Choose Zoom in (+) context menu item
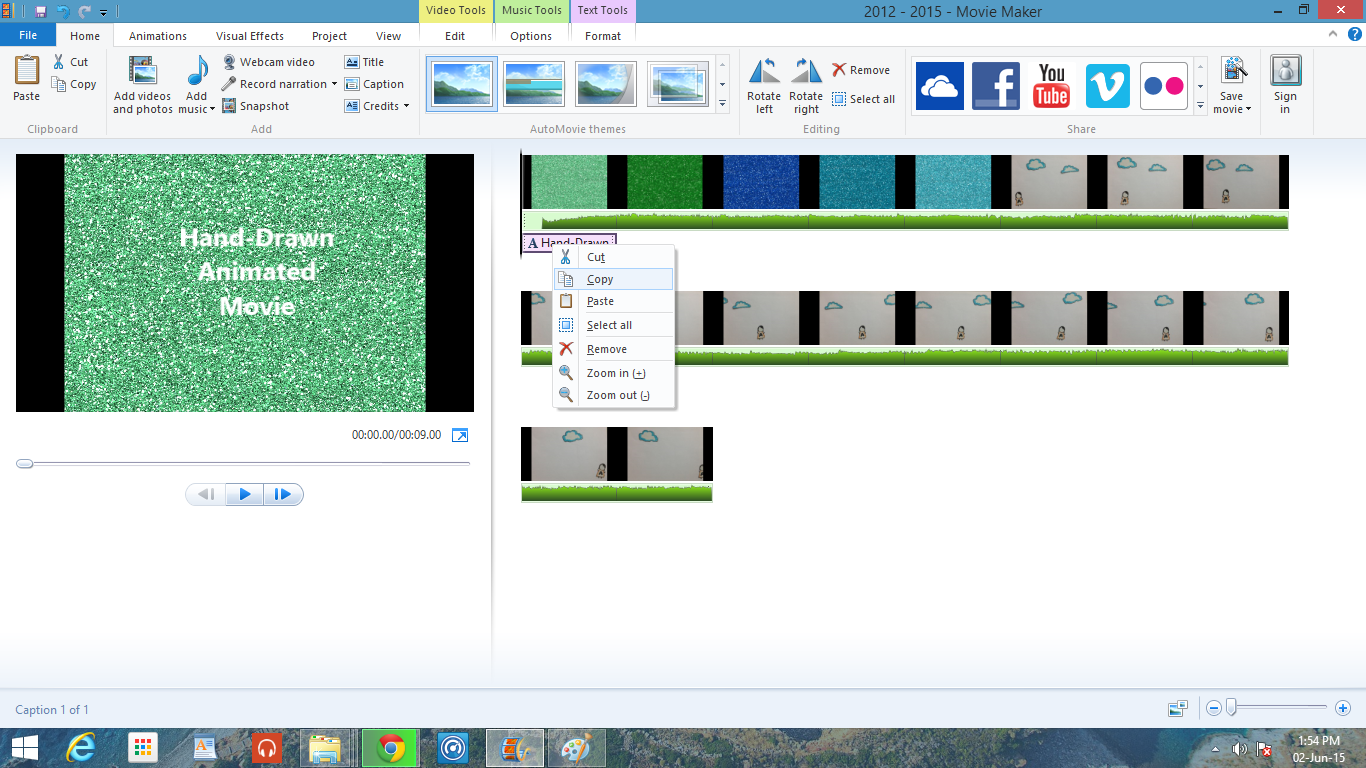The width and height of the screenshot is (1366, 768). coord(614,373)
